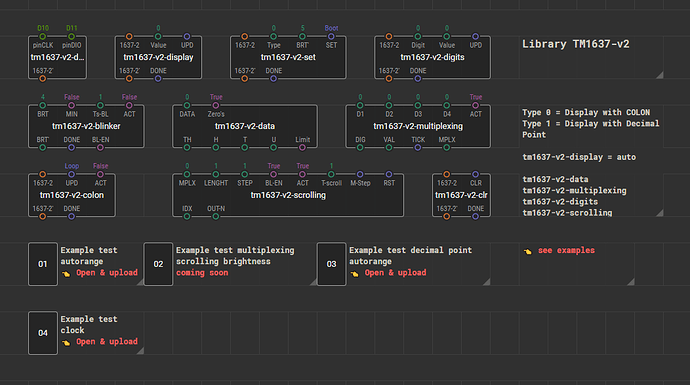This screenshot has width=690, height=385.
Task: Click the SET pulse pin on tm1637-v2-set
Action: pos(331,37)
